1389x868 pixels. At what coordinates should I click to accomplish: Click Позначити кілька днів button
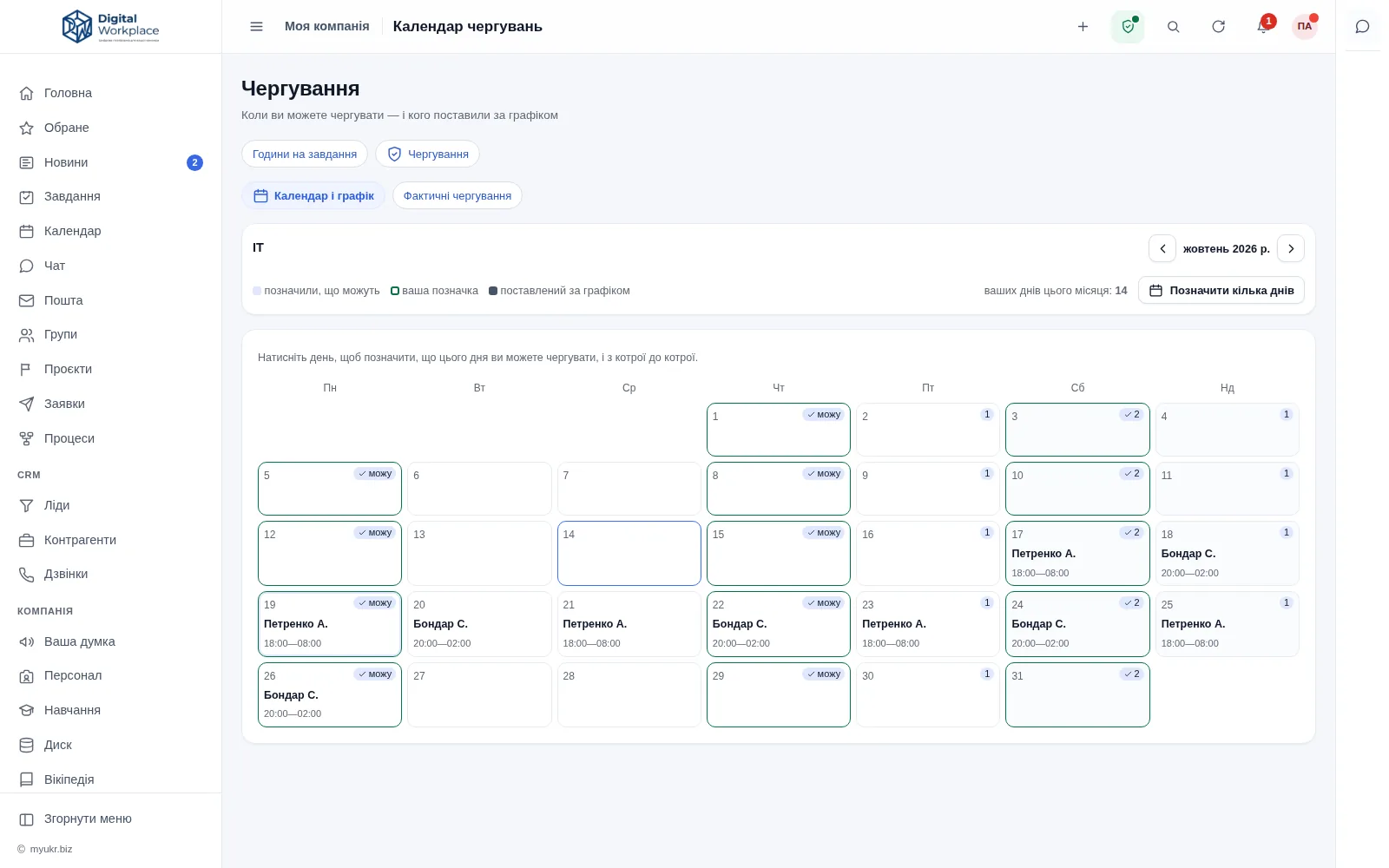tap(1221, 290)
